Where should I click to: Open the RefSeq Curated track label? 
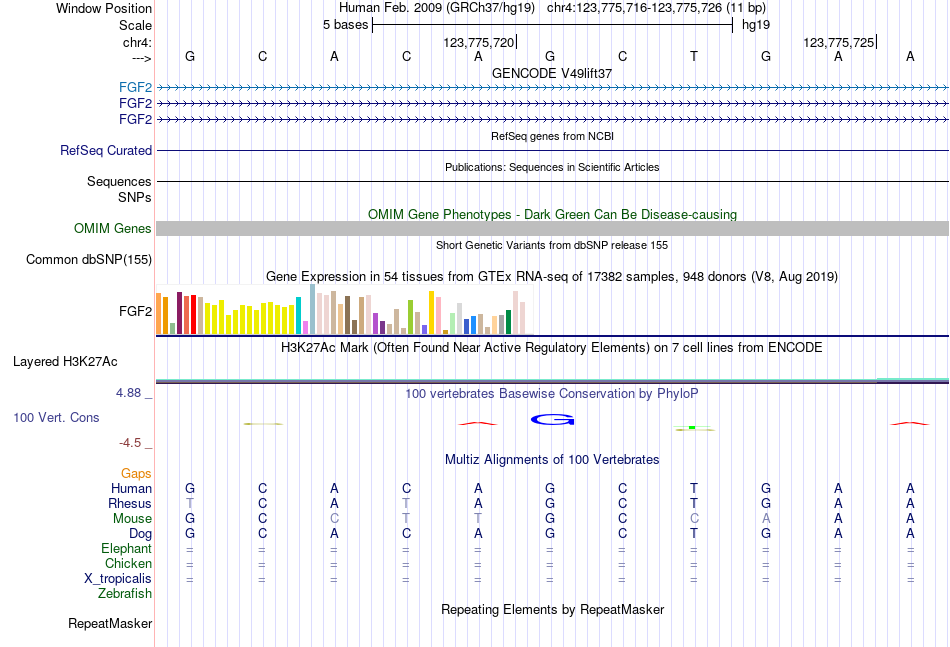coord(106,150)
